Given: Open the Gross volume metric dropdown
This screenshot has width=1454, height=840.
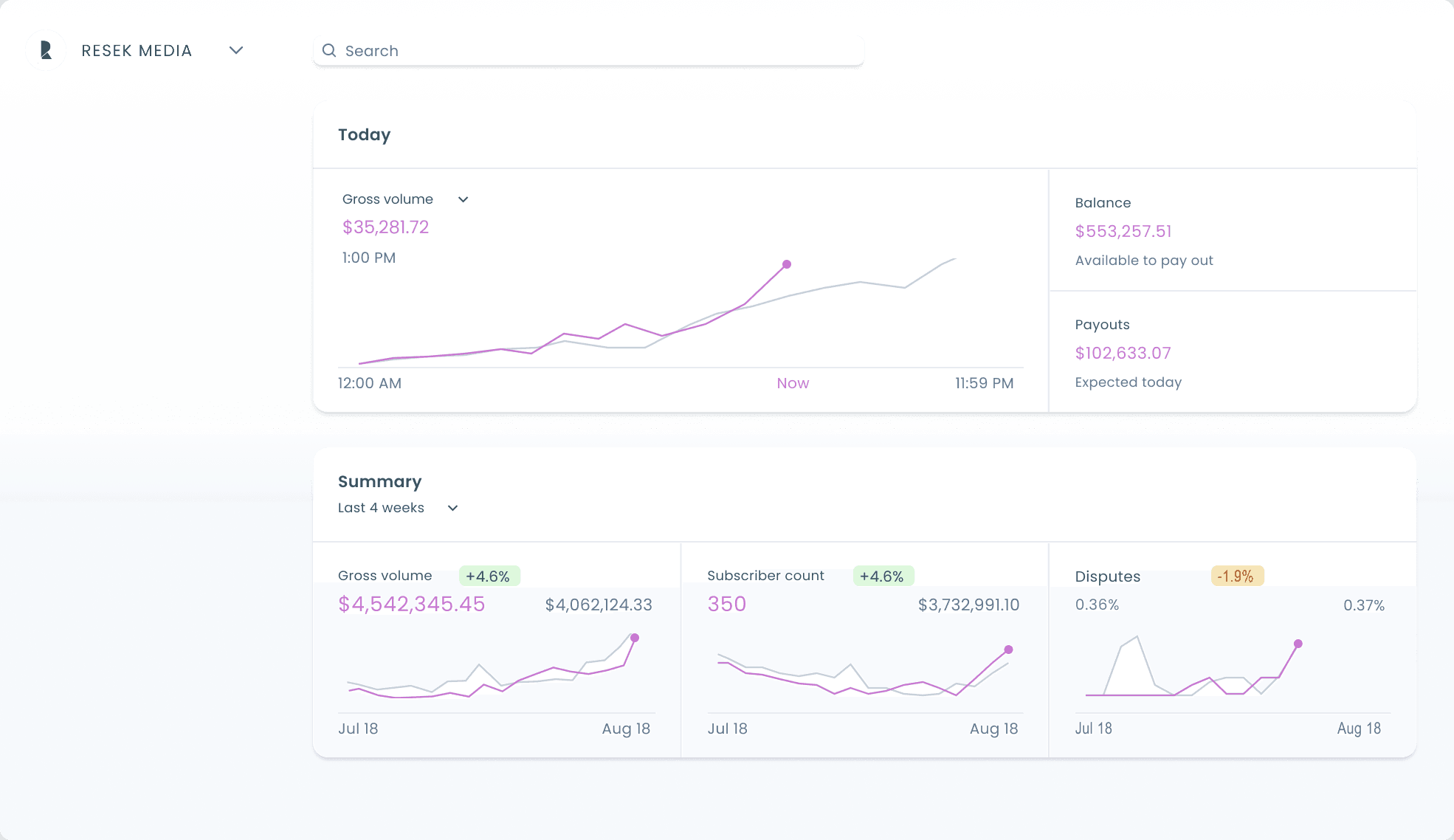Looking at the screenshot, I should (463, 199).
